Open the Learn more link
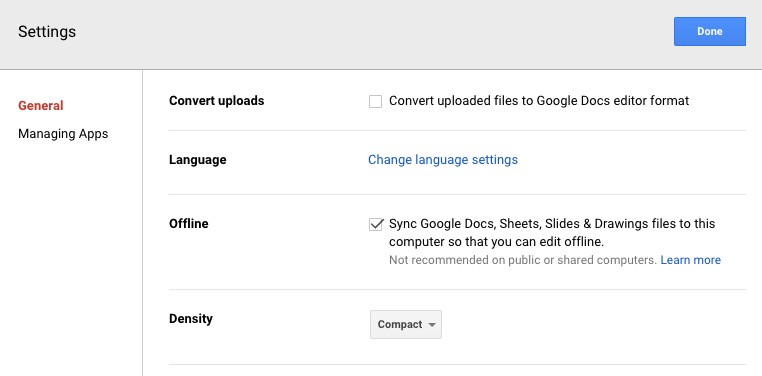Screen dimensions: 762x376 click(691, 260)
